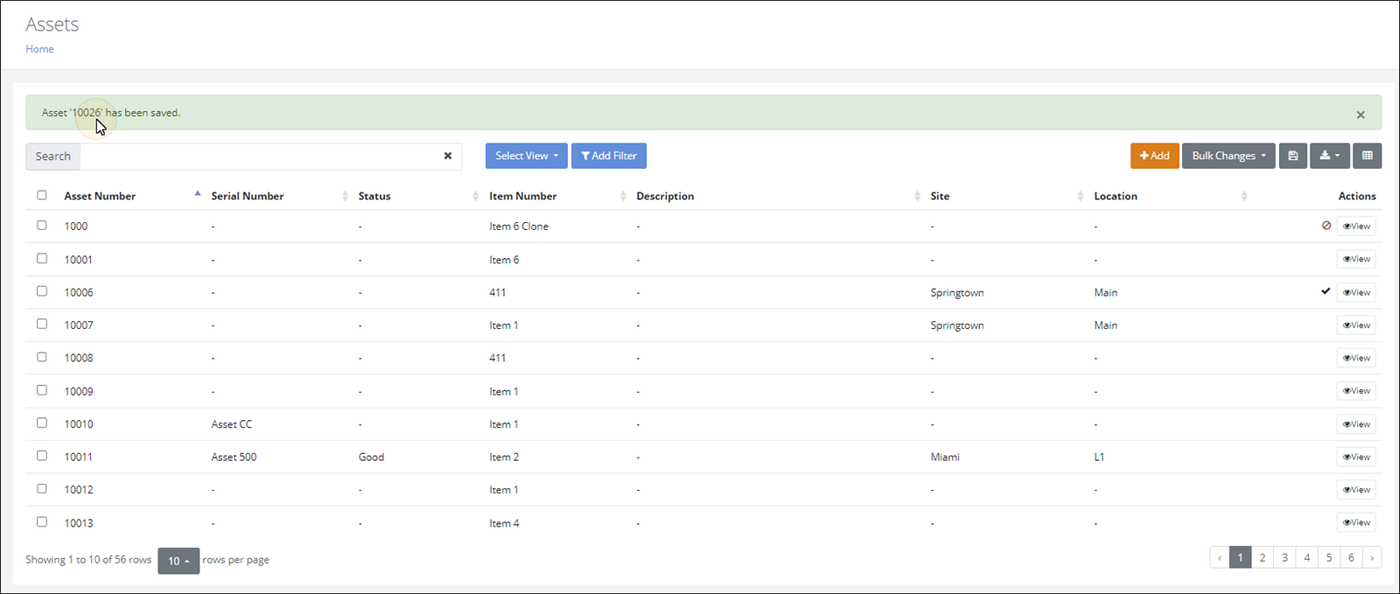Sort by Site column arrow
This screenshot has height=594, width=1400.
tap(1081, 196)
